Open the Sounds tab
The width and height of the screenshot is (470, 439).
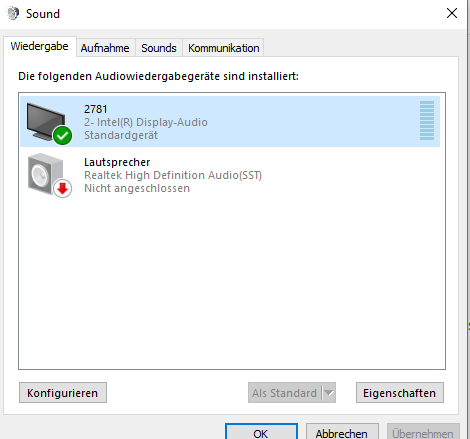pyautogui.click(x=159, y=48)
